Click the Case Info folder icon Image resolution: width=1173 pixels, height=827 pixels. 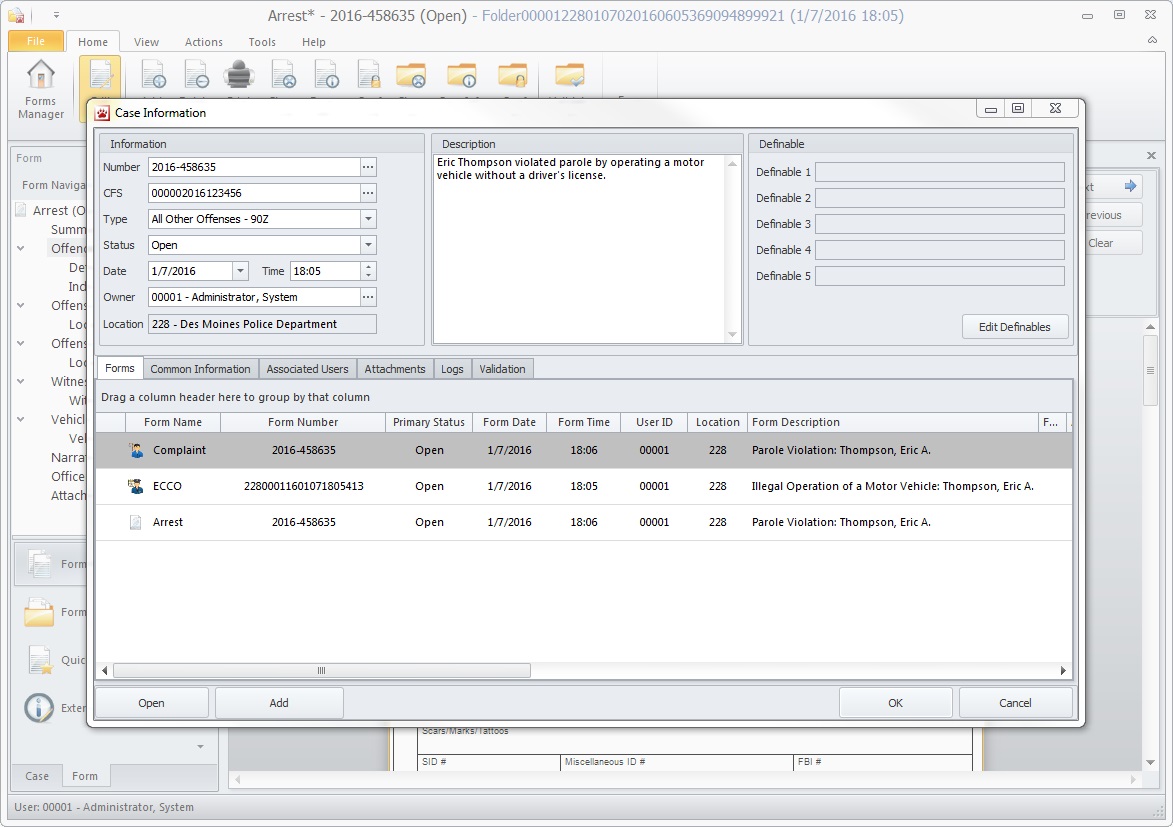(x=462, y=75)
